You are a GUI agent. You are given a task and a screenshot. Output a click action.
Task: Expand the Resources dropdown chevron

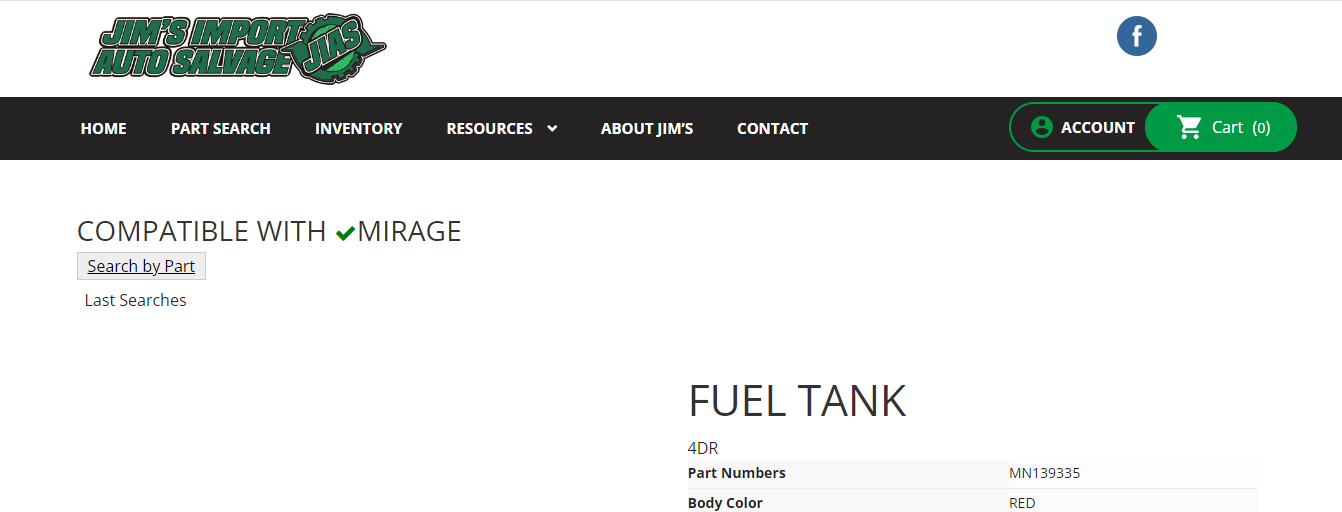(552, 129)
